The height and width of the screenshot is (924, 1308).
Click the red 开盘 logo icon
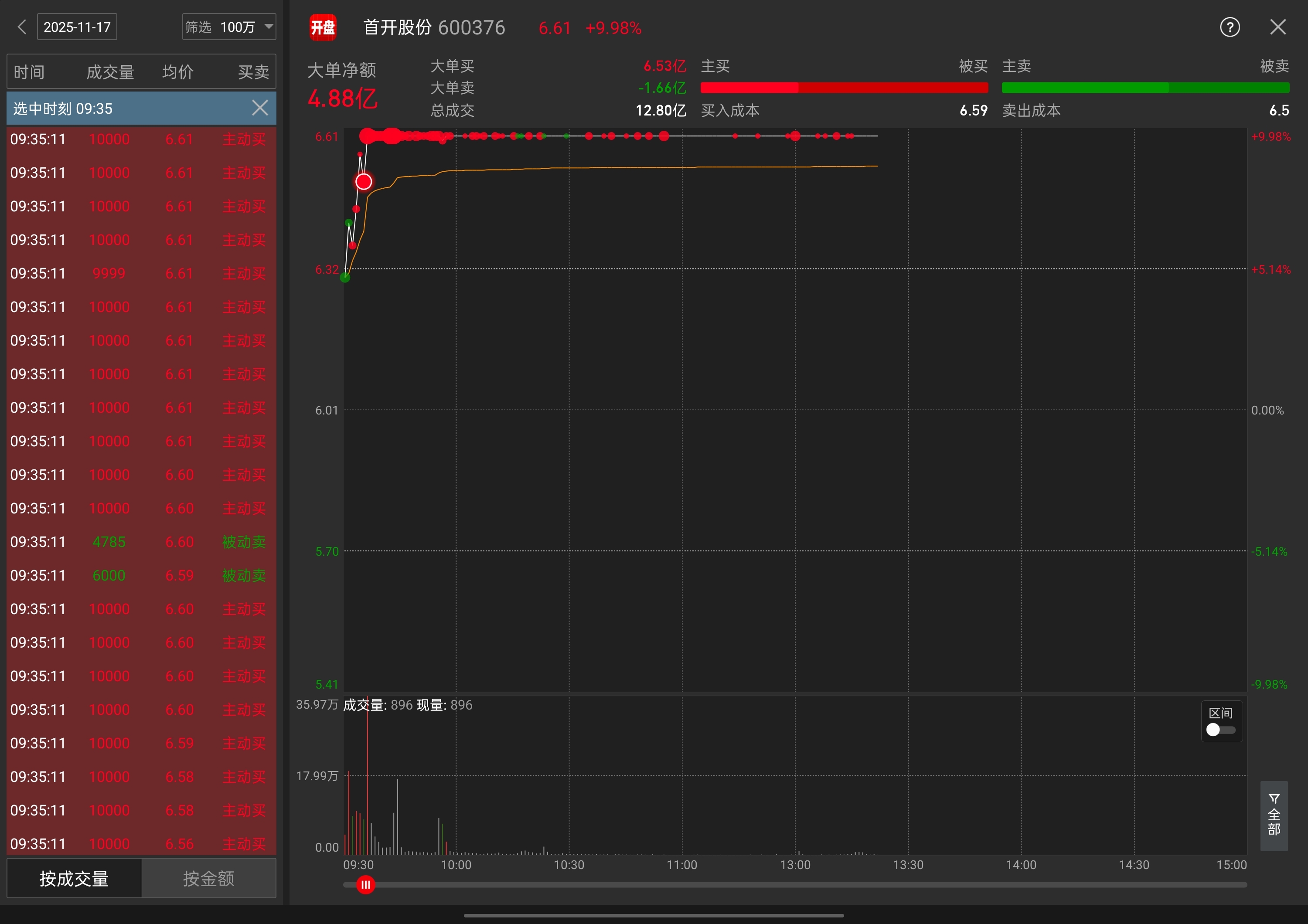click(x=323, y=27)
